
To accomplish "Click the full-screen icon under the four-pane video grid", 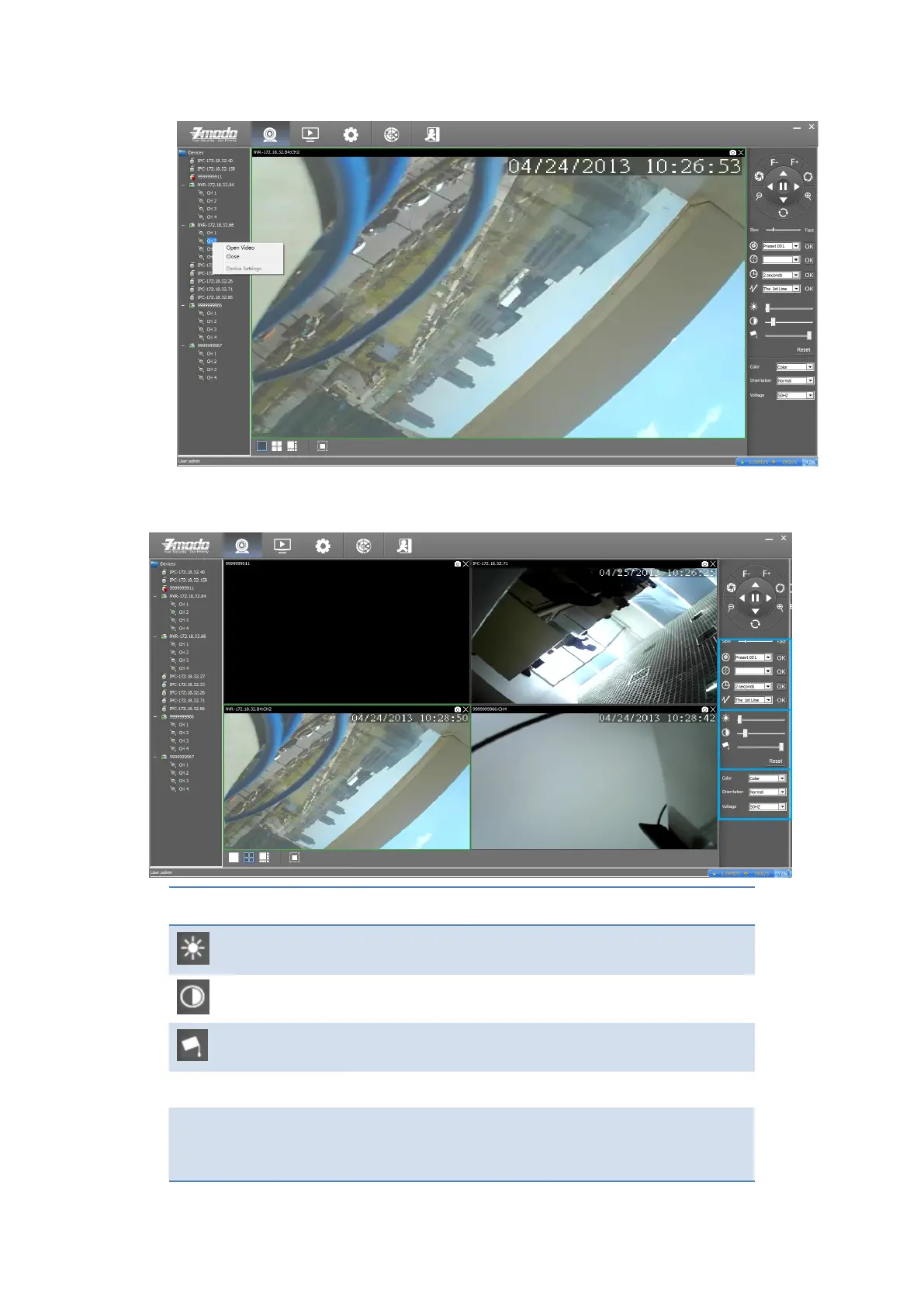I will tap(295, 858).
